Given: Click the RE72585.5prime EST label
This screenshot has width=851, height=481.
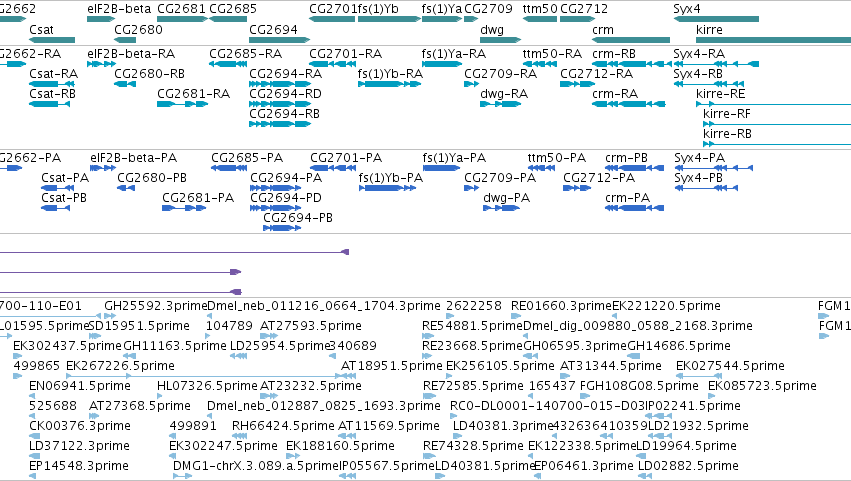Looking at the screenshot, I should tap(473, 387).
